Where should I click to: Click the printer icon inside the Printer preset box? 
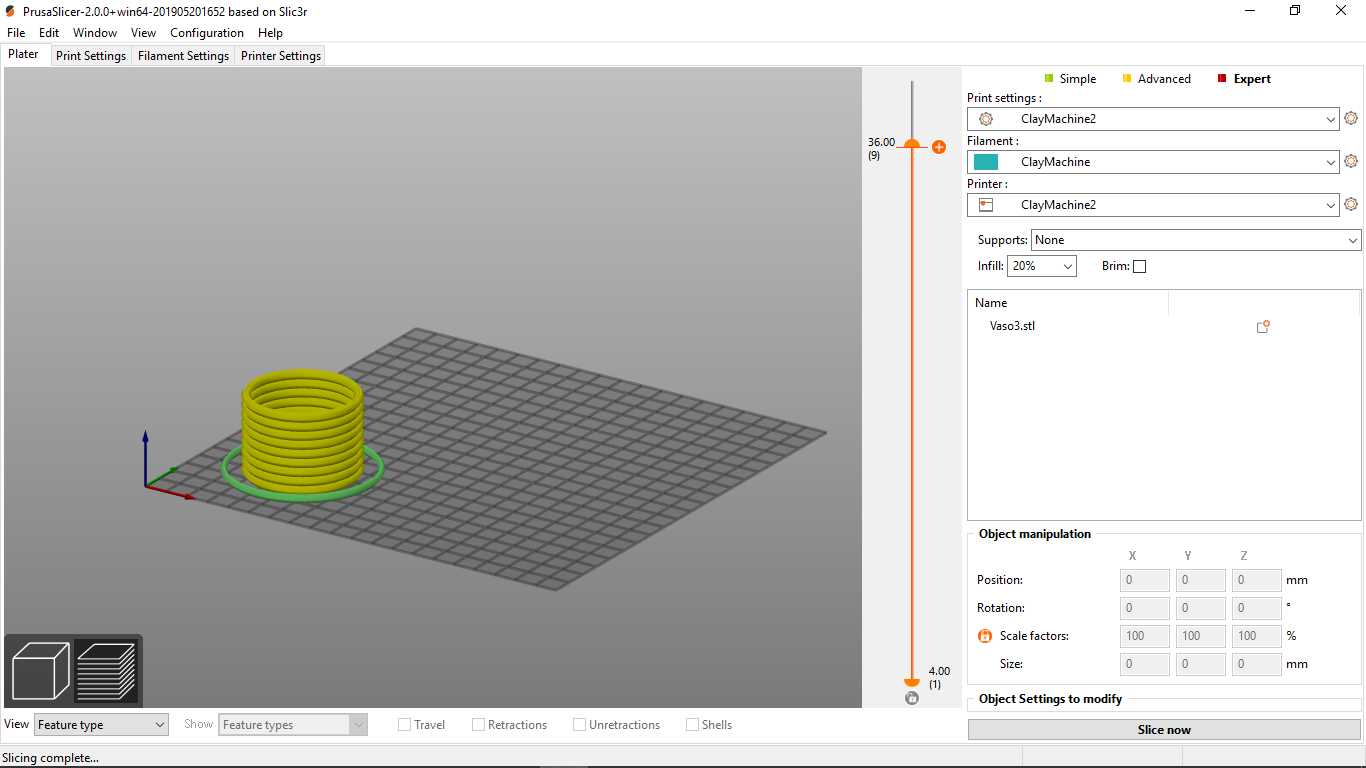coord(986,205)
